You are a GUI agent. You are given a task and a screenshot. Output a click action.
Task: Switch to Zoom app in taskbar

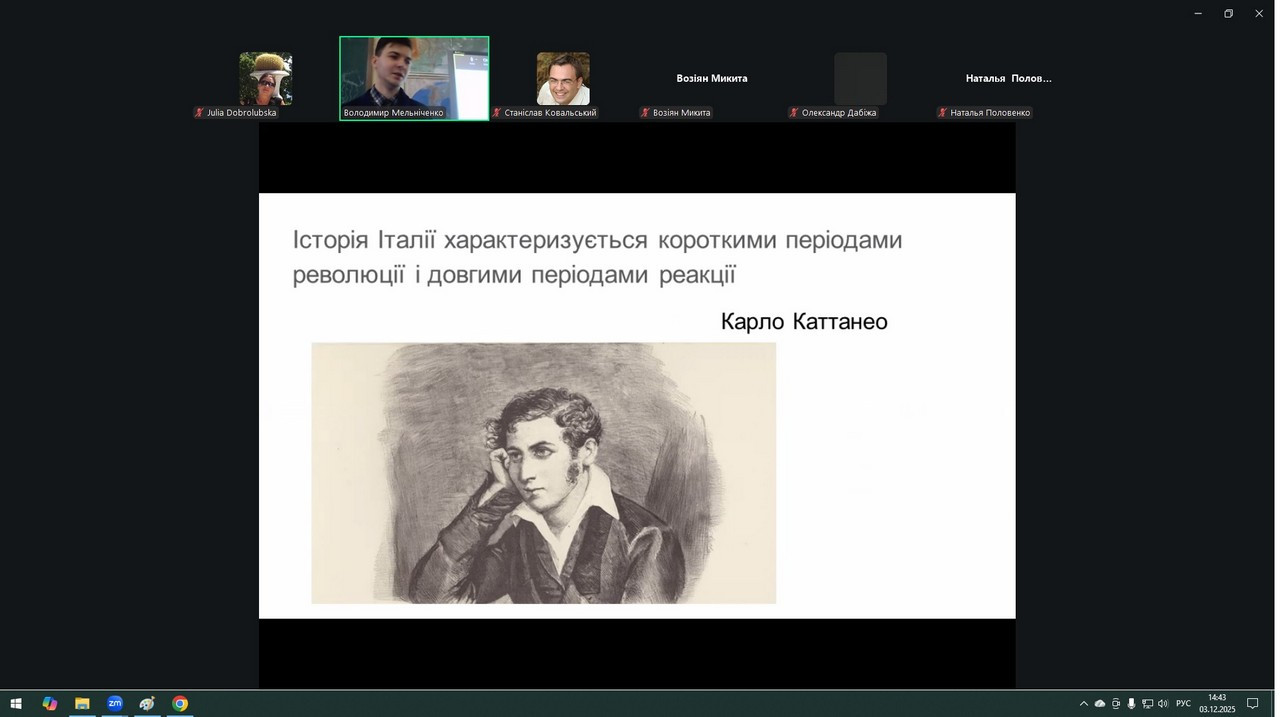coord(115,704)
